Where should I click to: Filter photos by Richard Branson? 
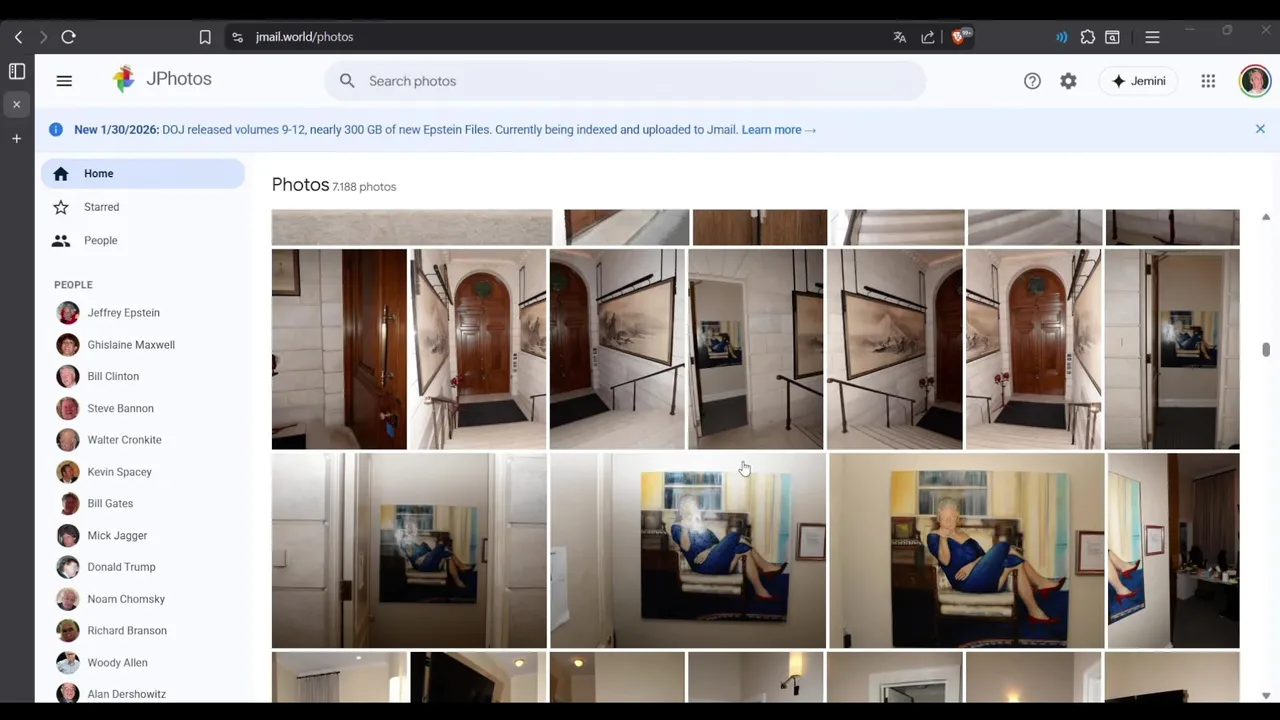[x=143, y=631]
